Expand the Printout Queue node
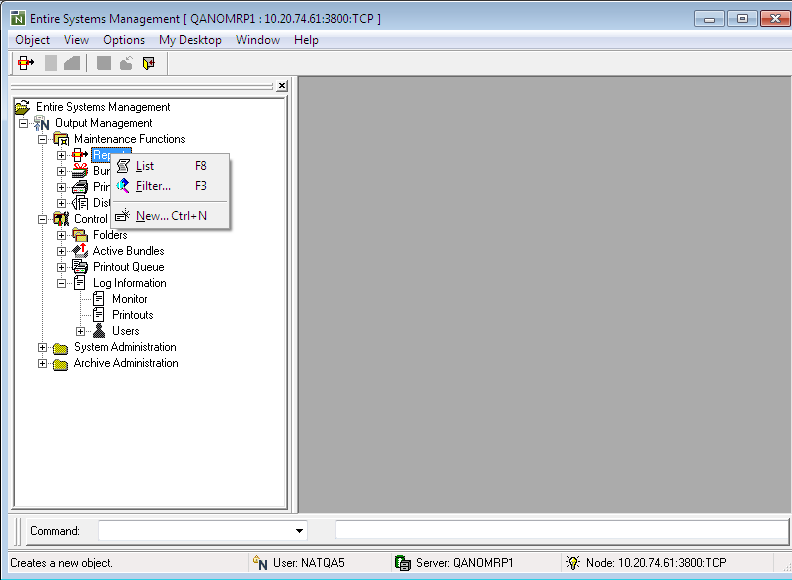This screenshot has width=792, height=580. (61, 267)
